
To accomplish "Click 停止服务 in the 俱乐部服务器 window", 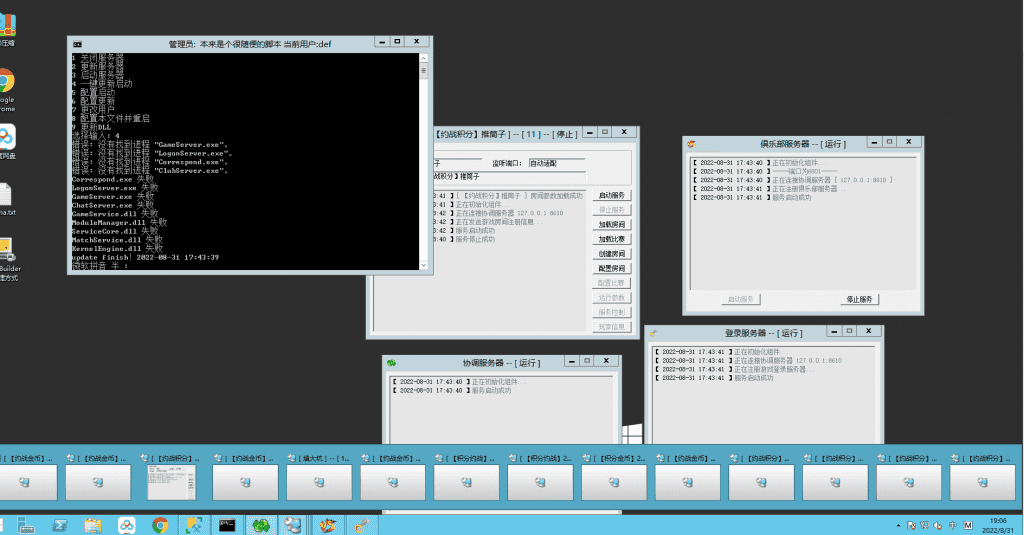I will 859,299.
